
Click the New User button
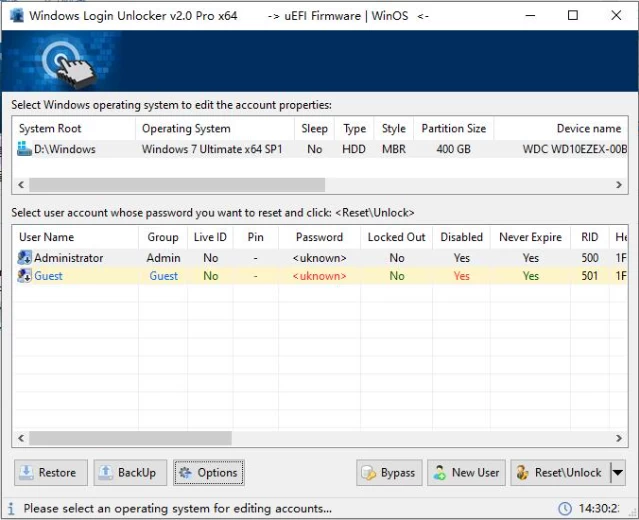click(x=466, y=473)
